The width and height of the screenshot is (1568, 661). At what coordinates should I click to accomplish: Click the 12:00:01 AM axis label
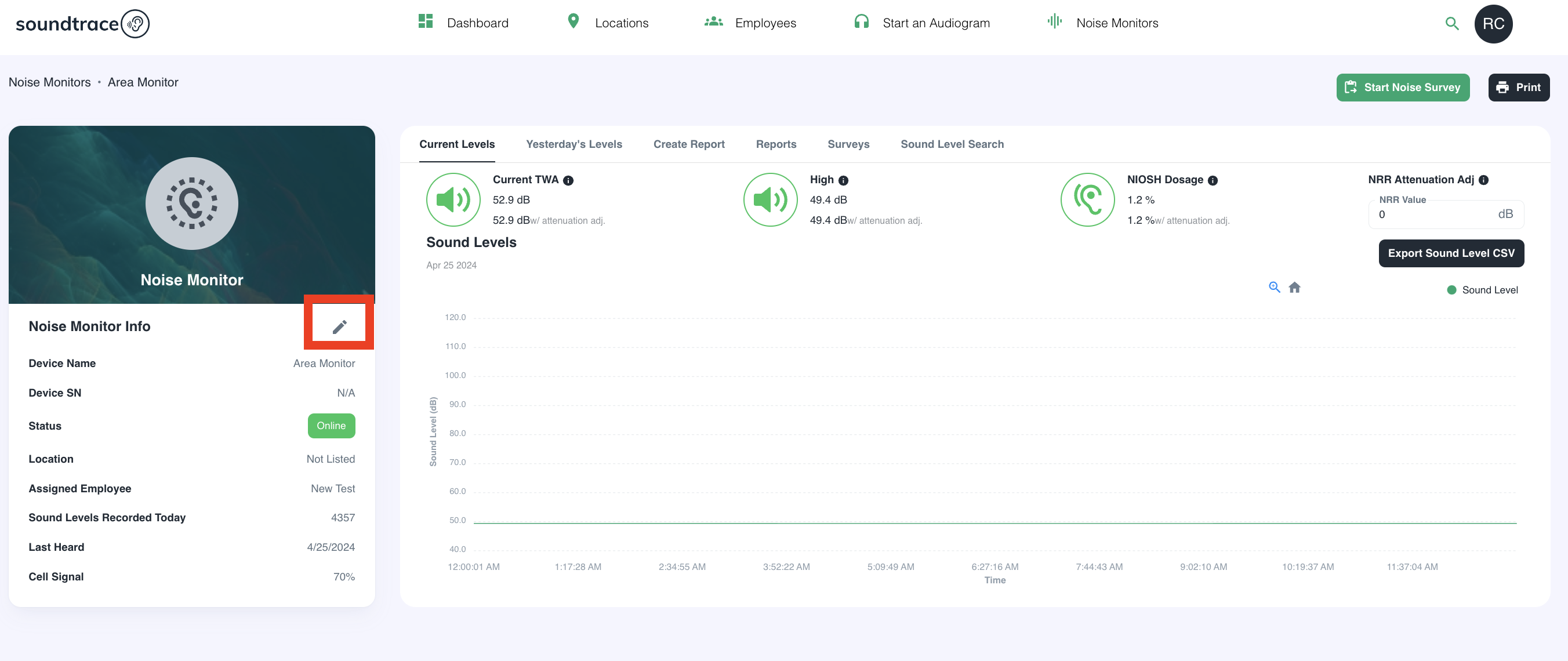click(x=474, y=566)
